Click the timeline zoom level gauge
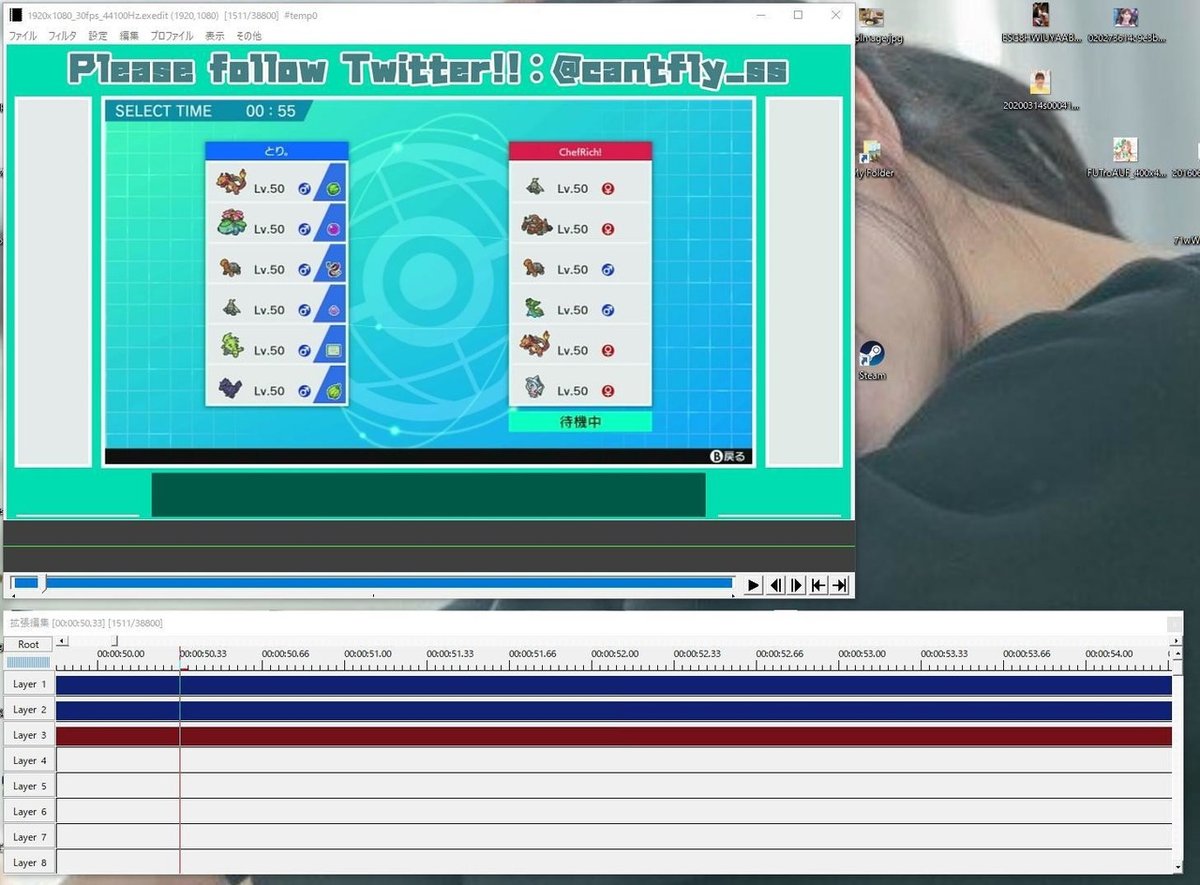Screen dimensions: 1200x885 [x=28, y=662]
